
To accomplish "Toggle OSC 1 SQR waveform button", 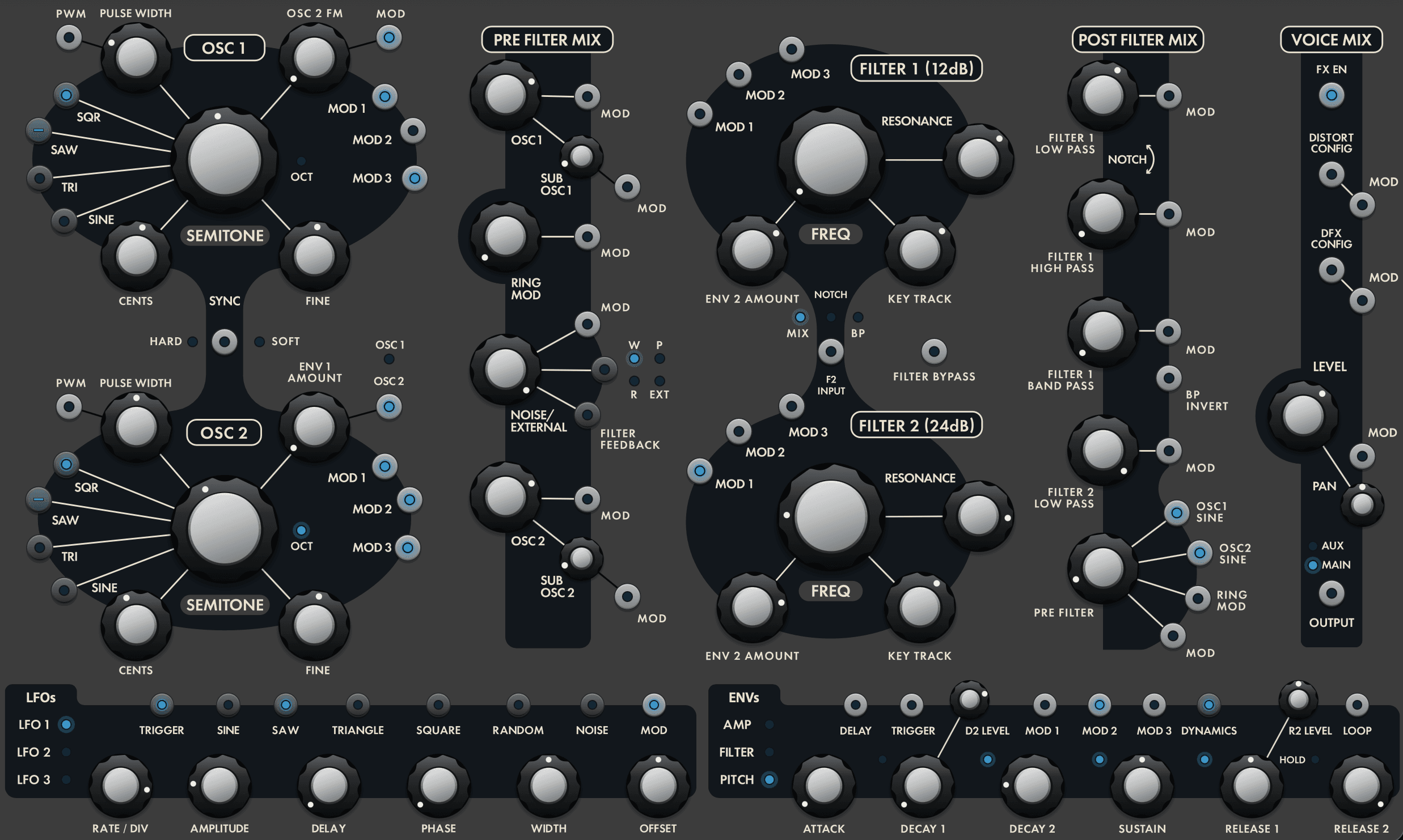I will (x=66, y=95).
